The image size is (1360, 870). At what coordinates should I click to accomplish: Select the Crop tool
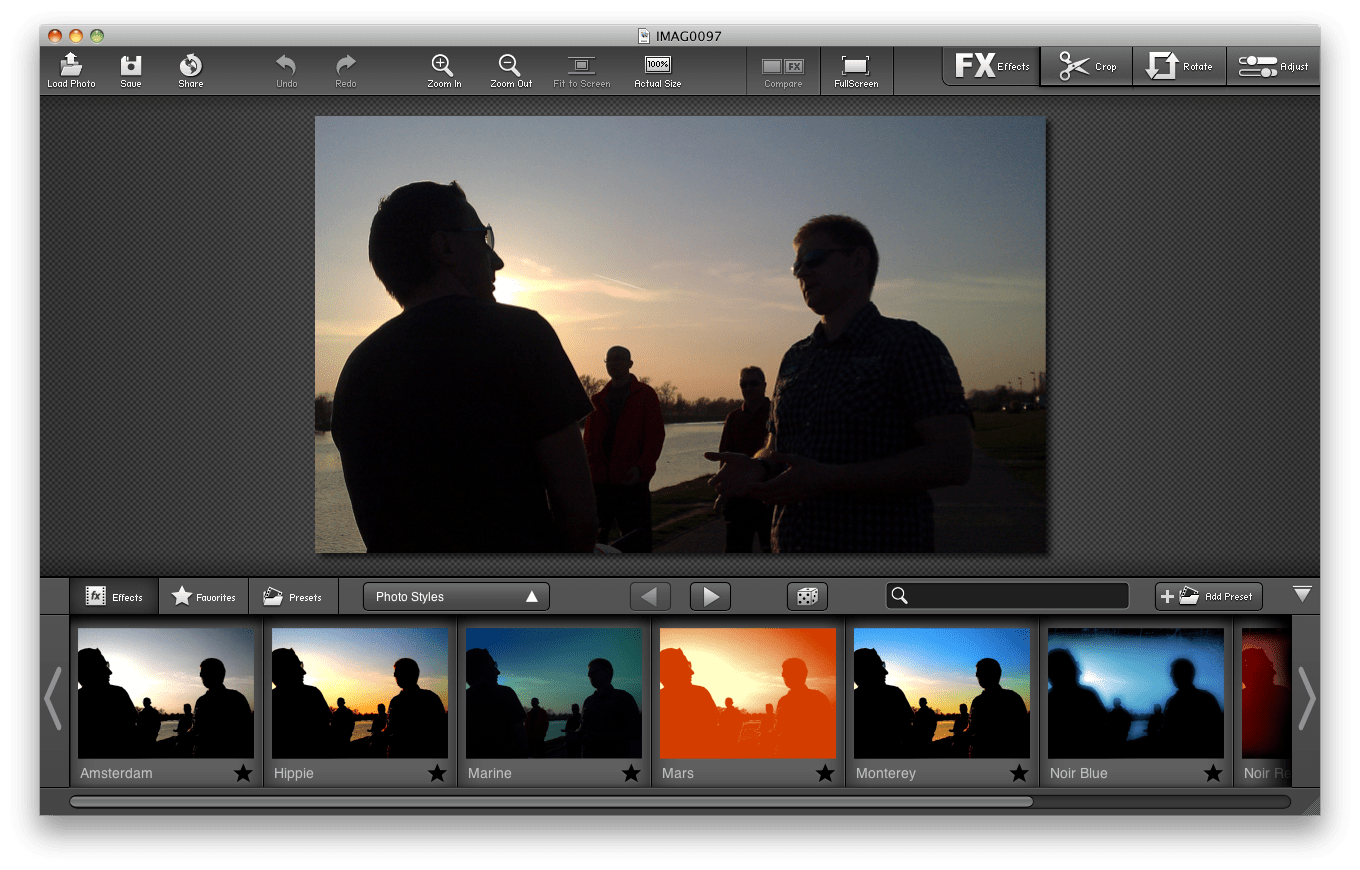(1086, 66)
